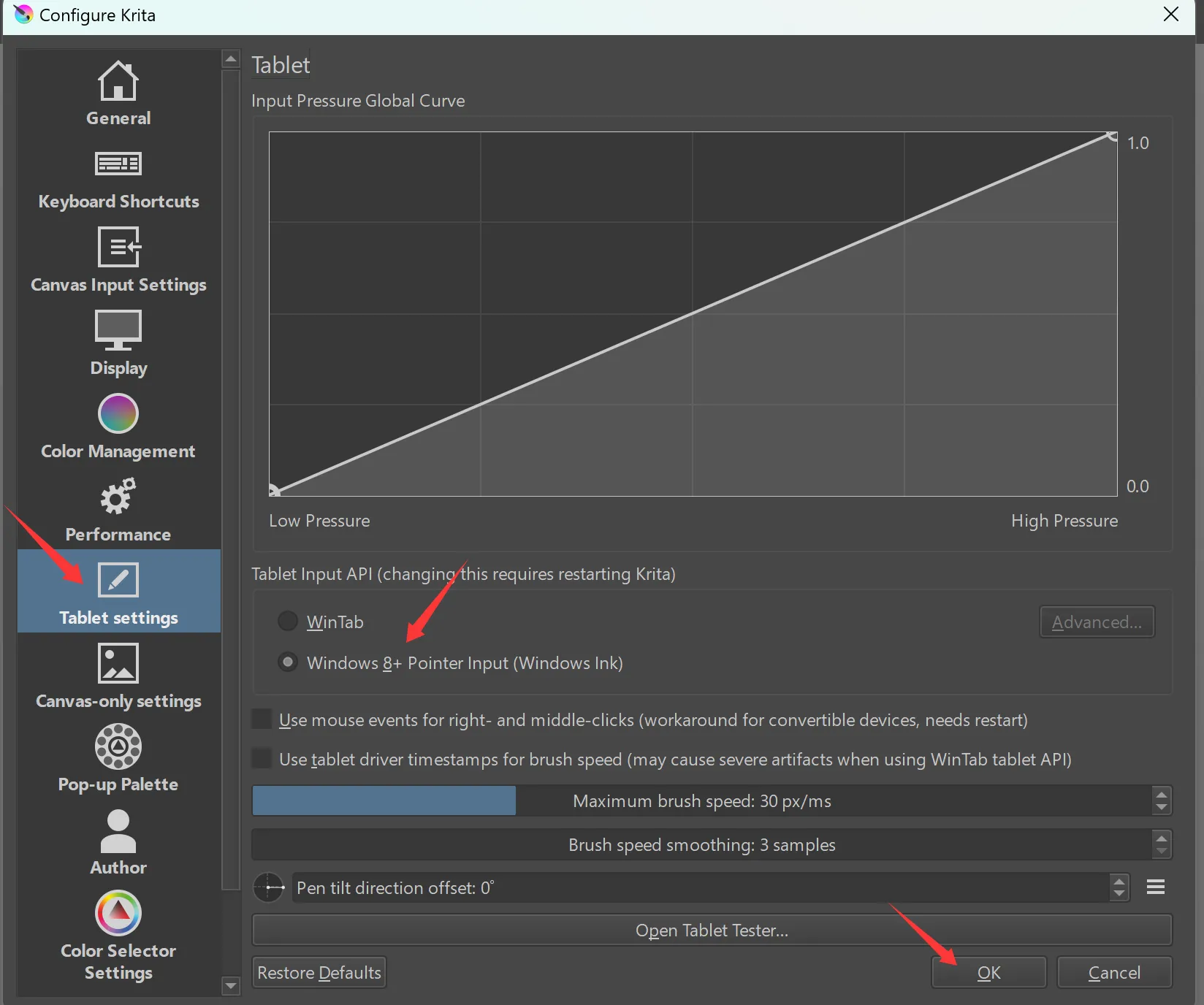Select the Tablet settings pen icon
This screenshot has width=1204, height=1005.
(118, 580)
